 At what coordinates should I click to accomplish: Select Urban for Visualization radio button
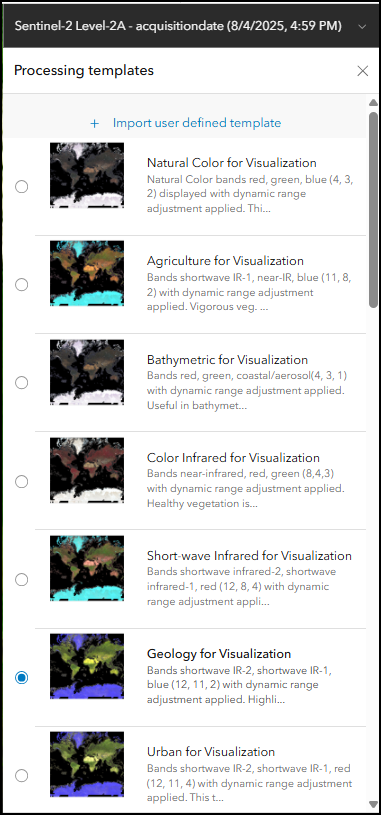(x=21, y=776)
